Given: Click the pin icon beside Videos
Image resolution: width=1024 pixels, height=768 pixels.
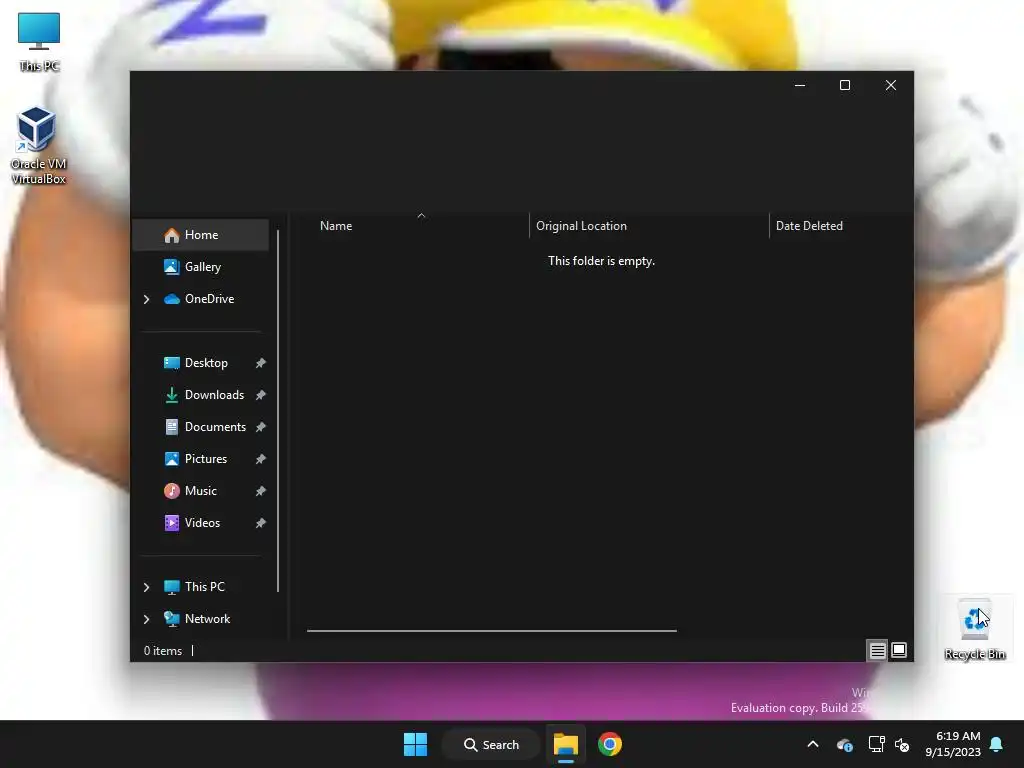Looking at the screenshot, I should [261, 523].
